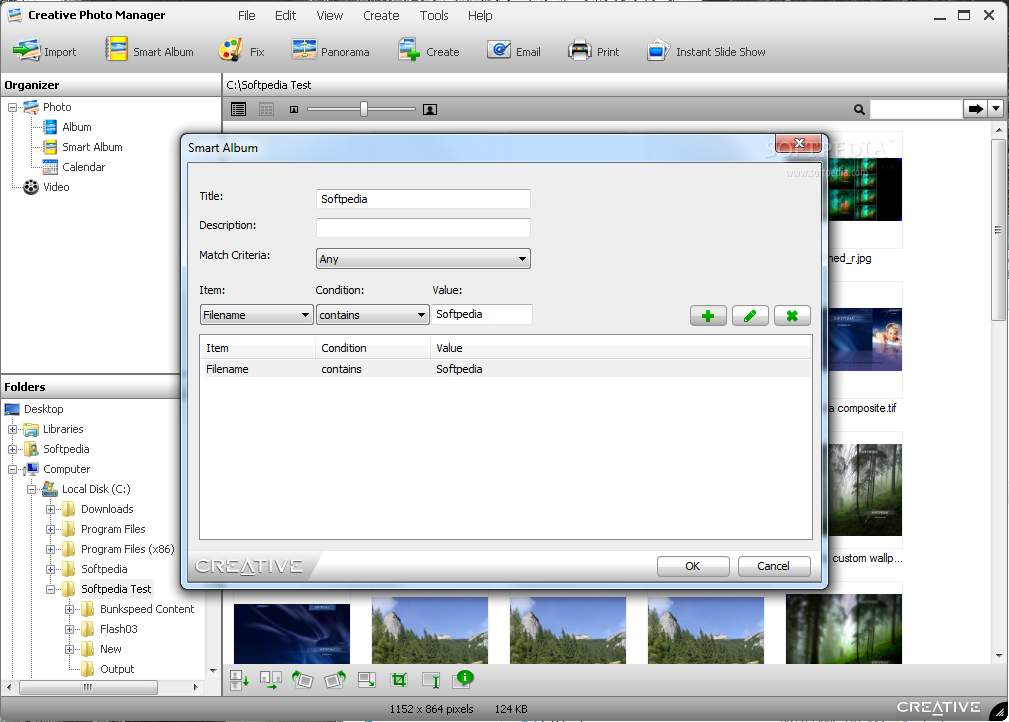
Task: Collapse the Softpedia Test folder node
Action: (x=50, y=589)
